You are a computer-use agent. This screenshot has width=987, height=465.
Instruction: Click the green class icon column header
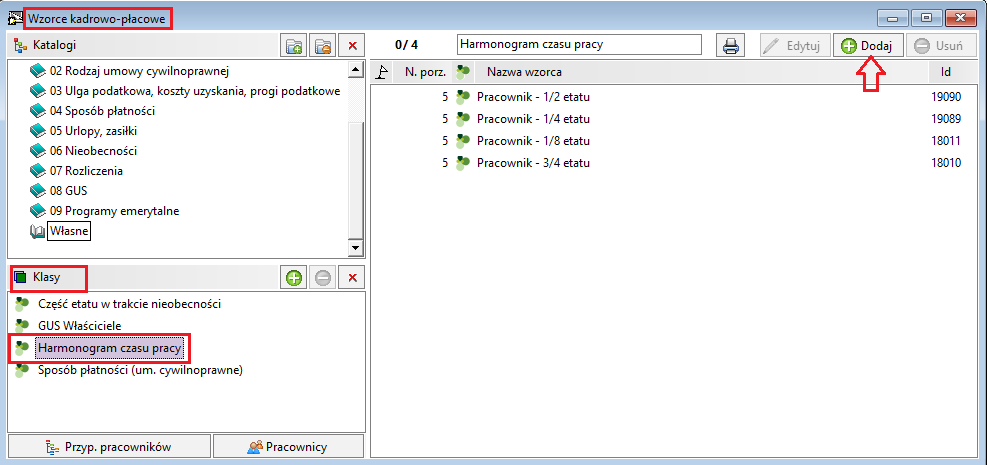tap(463, 72)
